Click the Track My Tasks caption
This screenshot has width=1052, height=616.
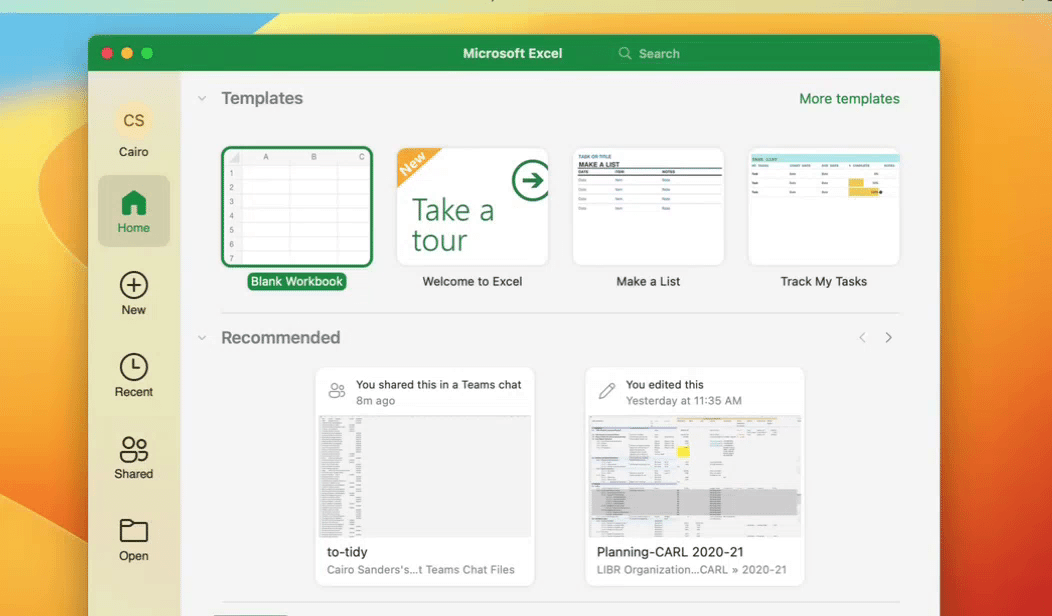[824, 281]
